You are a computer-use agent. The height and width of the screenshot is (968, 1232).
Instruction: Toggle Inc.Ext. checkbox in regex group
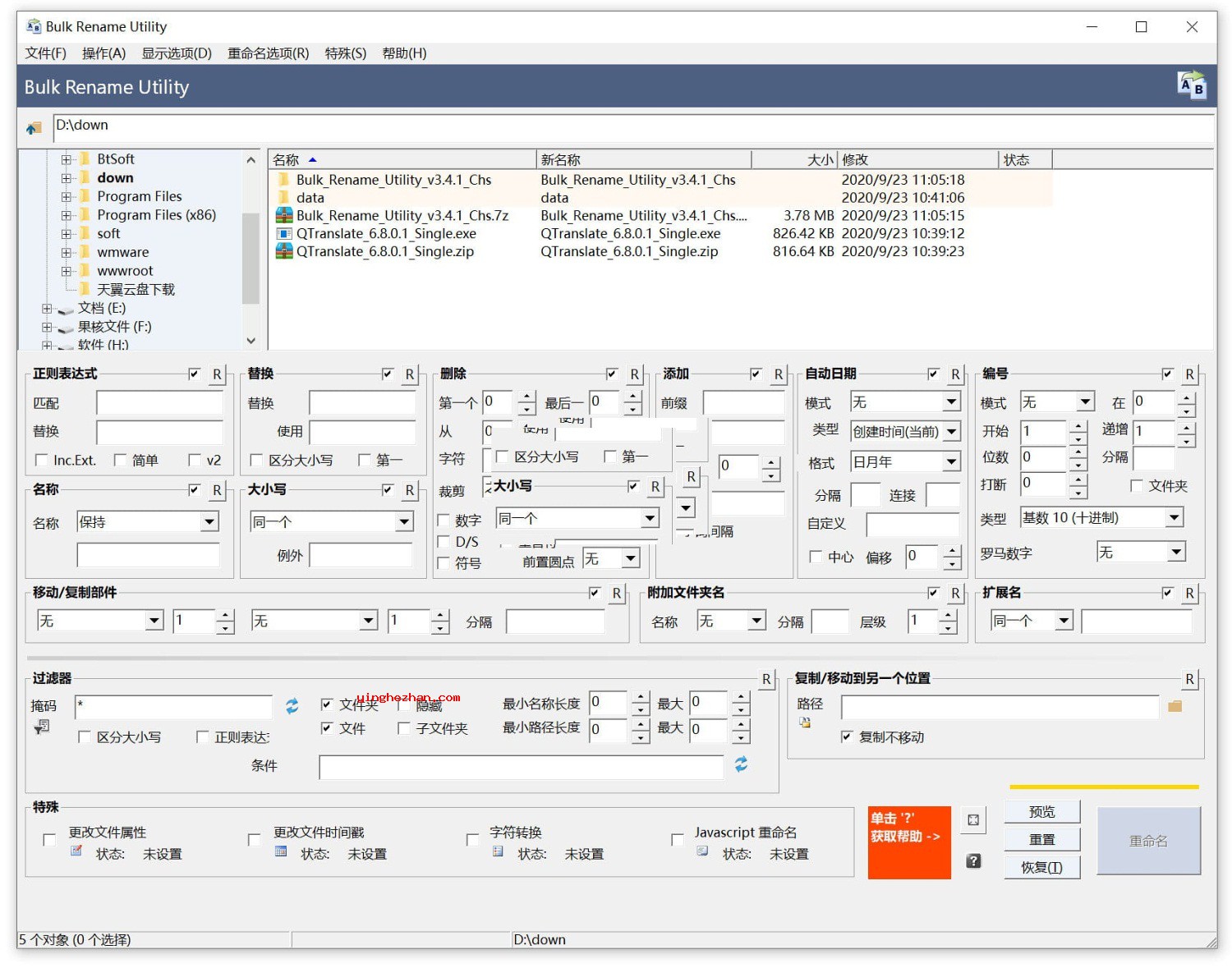[x=42, y=460]
